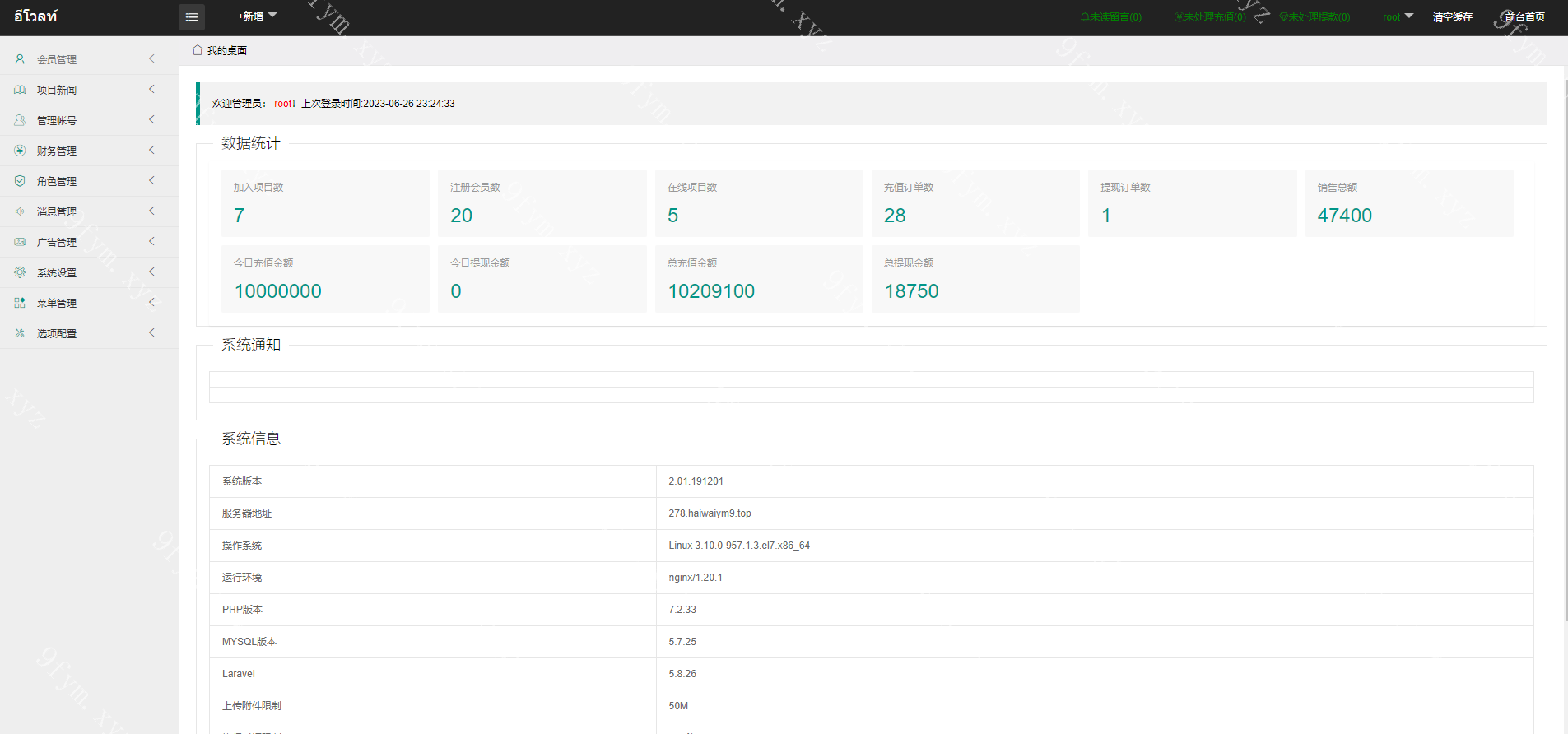Click the 注册会员数 value 20
Viewport: 1568px width, 734px height.
pos(461,216)
